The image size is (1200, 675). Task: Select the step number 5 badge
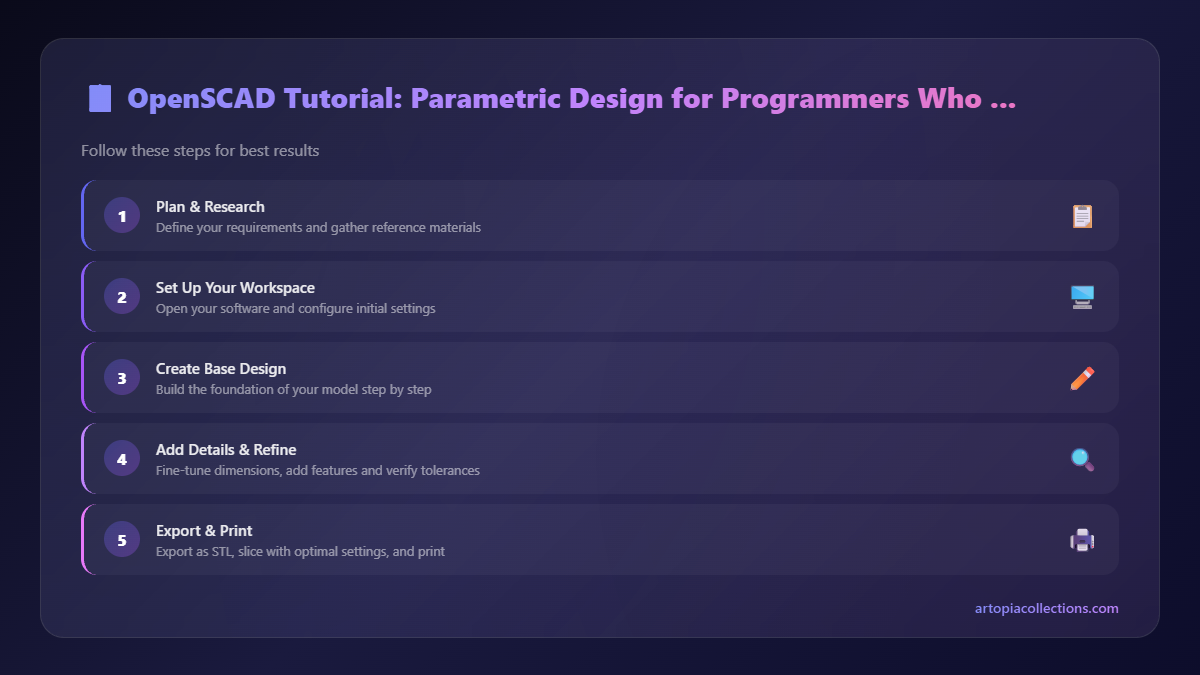[x=122, y=540]
